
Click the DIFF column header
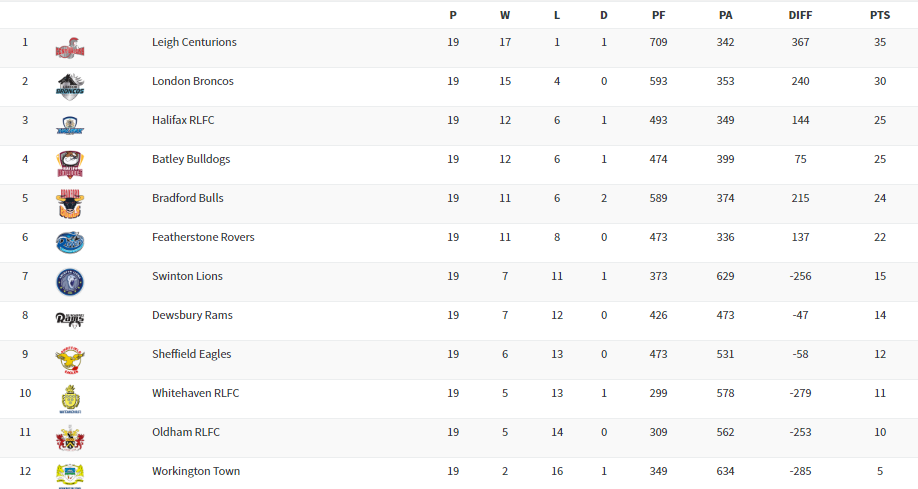[800, 16]
